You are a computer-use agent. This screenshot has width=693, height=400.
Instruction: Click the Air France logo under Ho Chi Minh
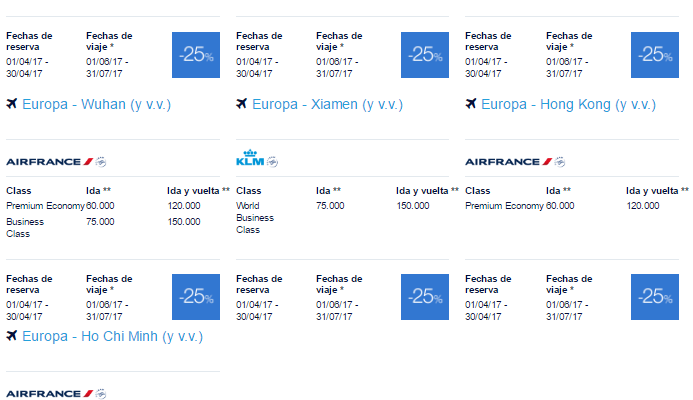pyautogui.click(x=50, y=393)
